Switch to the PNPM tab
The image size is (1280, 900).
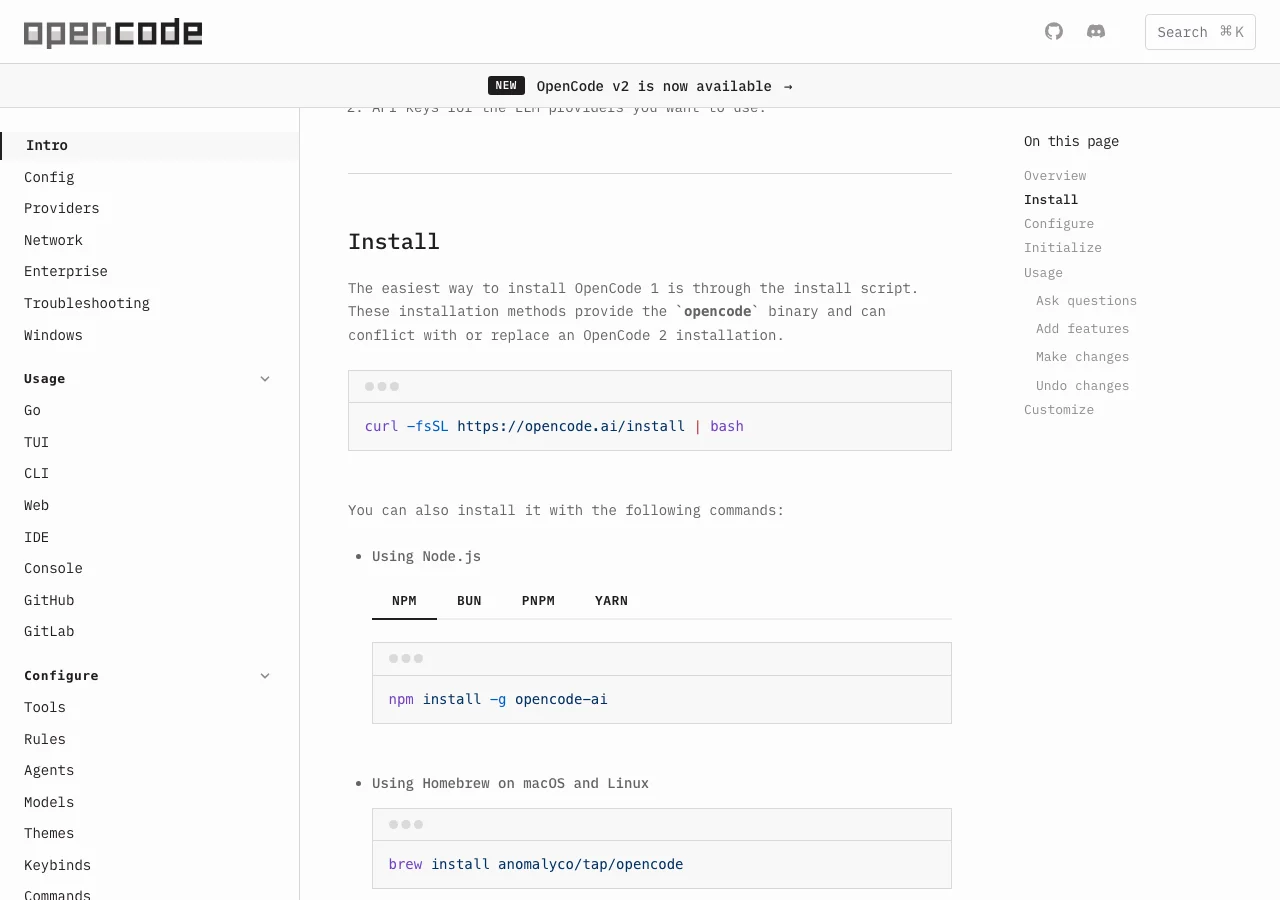coord(538,601)
